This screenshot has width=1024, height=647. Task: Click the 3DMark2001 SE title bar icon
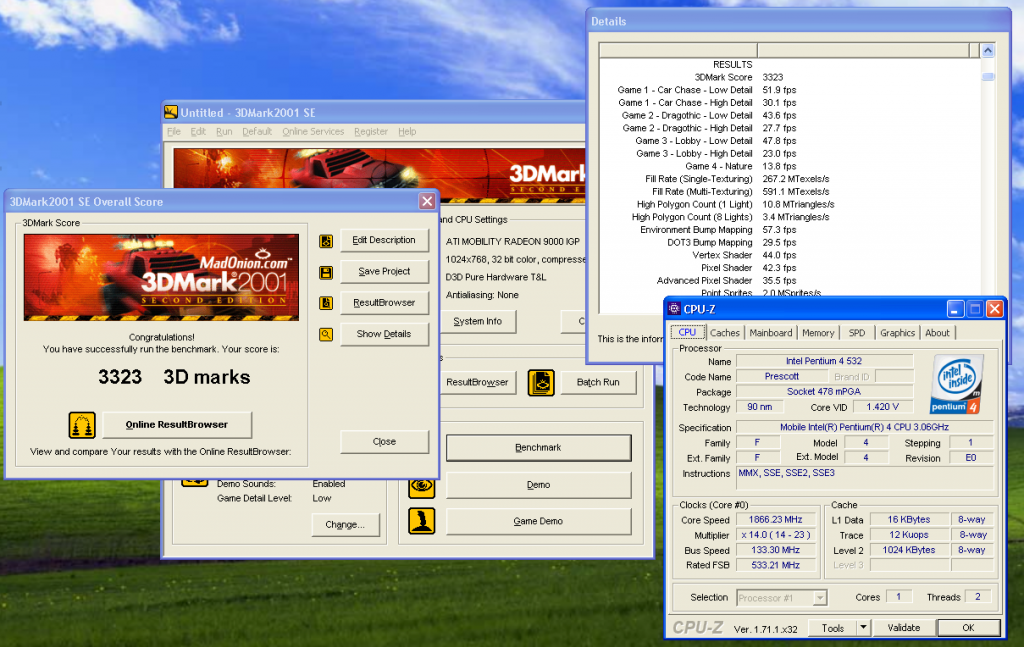tap(170, 112)
